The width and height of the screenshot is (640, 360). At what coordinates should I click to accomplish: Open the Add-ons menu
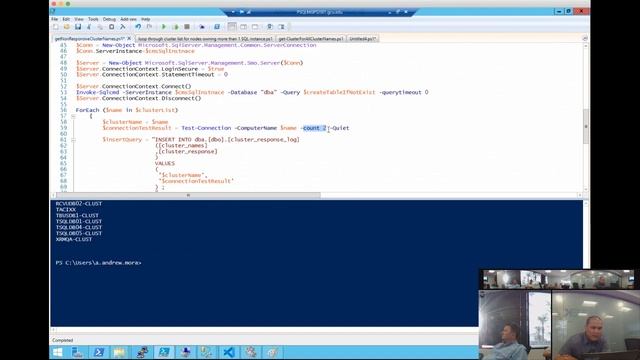128,19
